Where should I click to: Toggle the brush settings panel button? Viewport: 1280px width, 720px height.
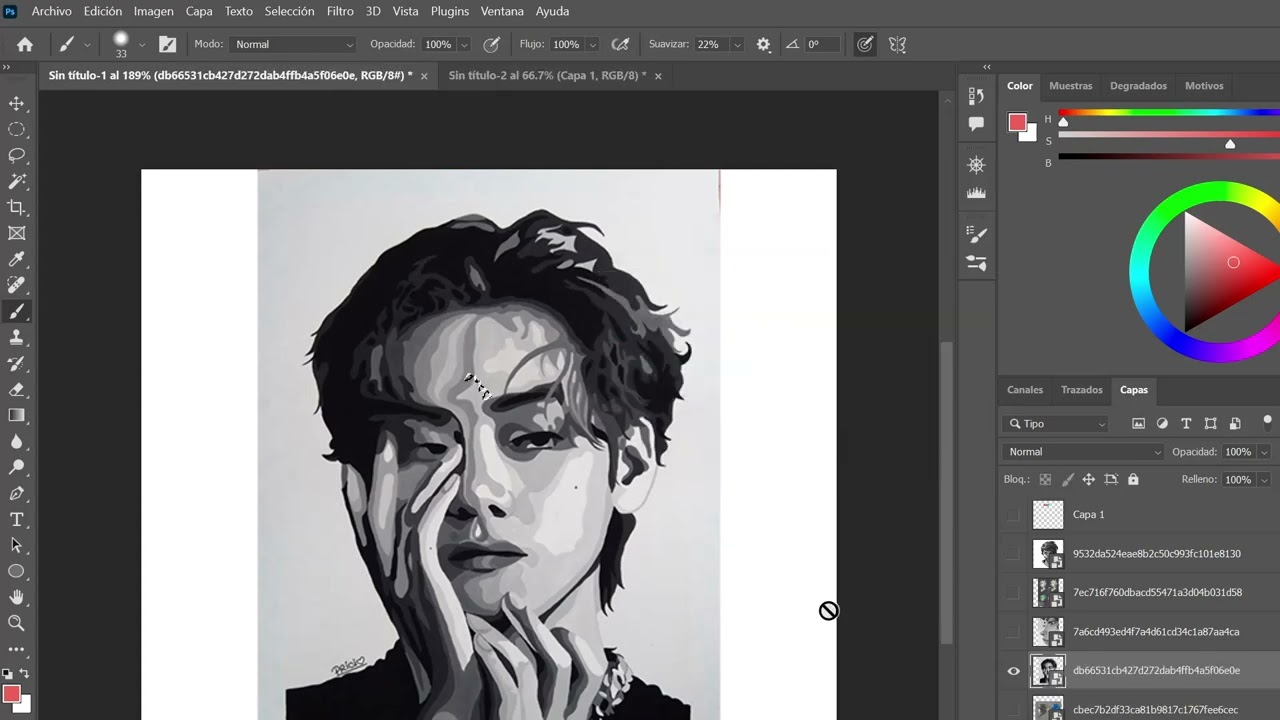167,44
